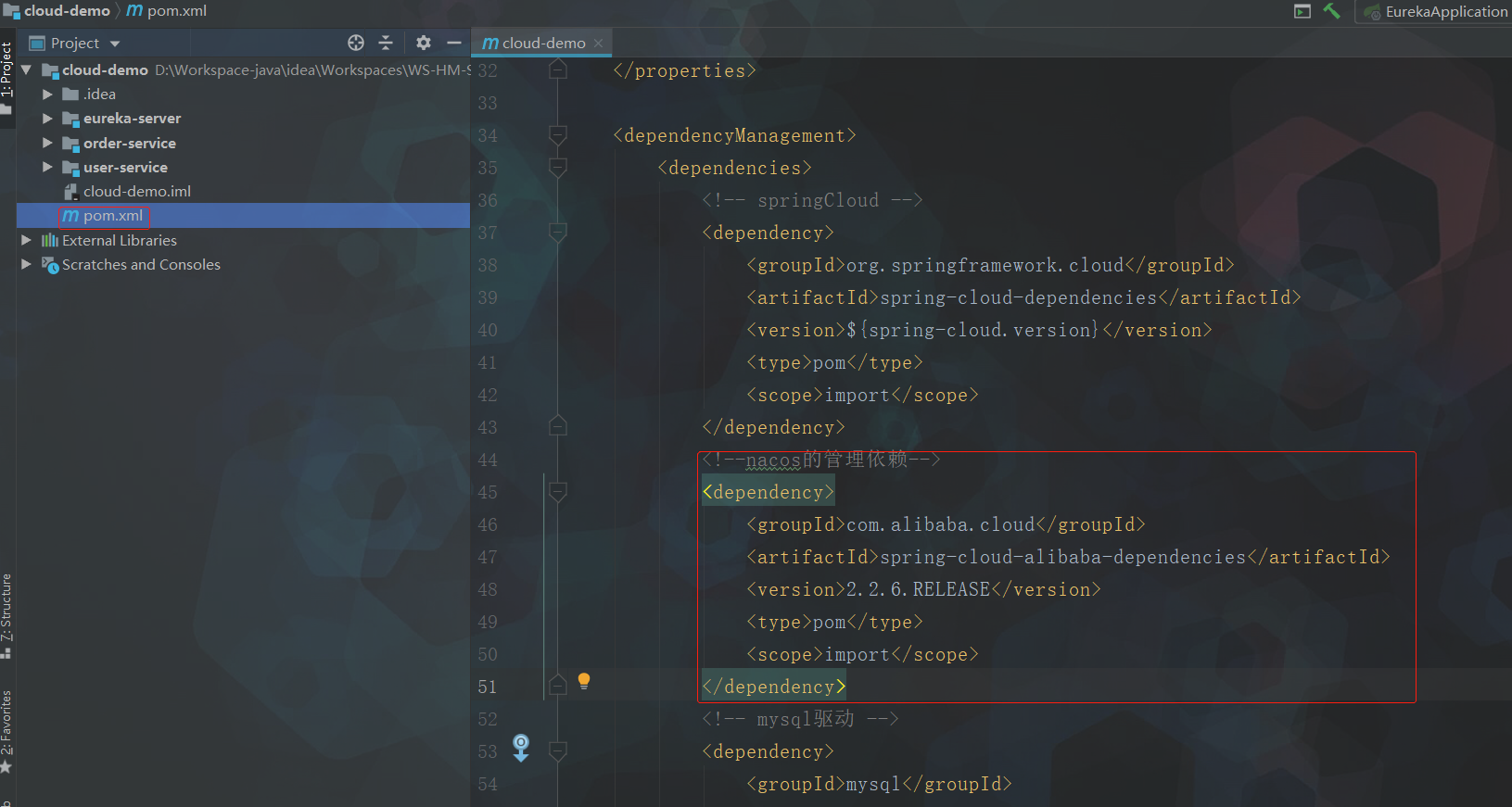
Task: Fold the nacos dependency block at line 45
Action: coord(558,492)
